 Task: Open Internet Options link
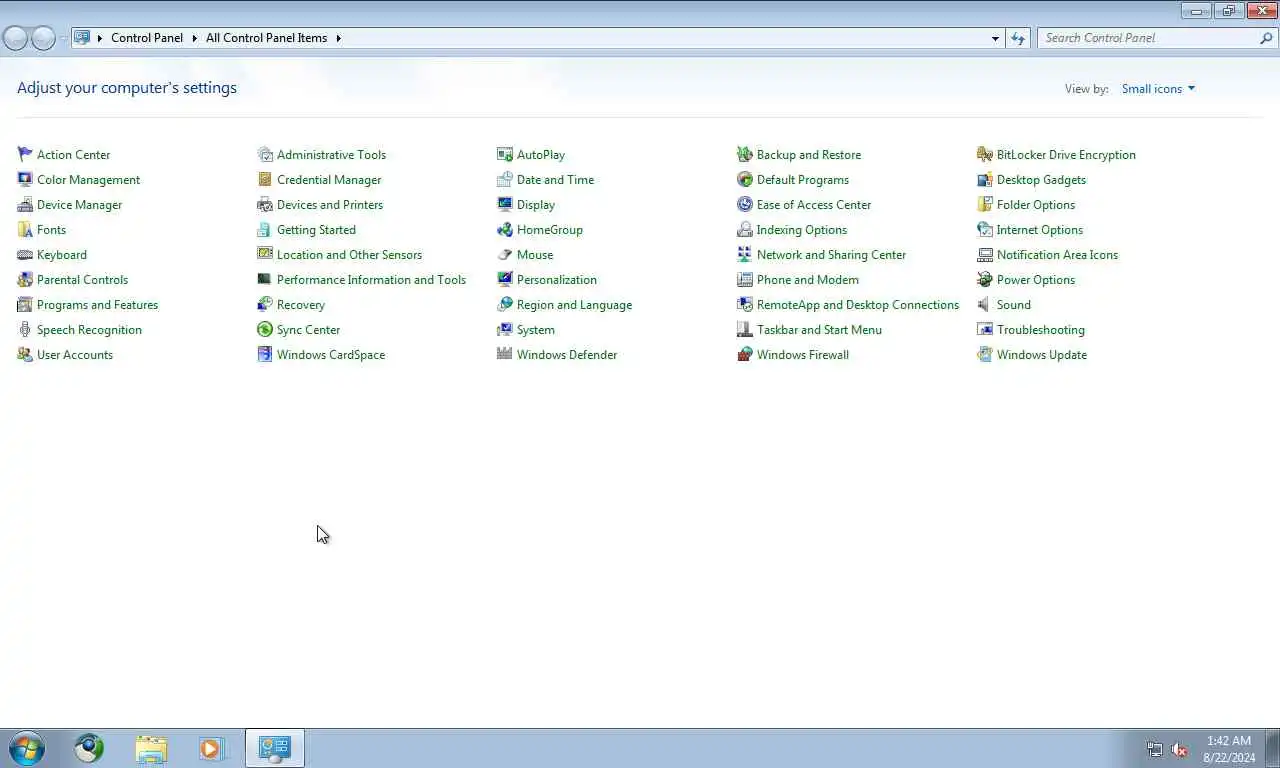coord(1040,229)
